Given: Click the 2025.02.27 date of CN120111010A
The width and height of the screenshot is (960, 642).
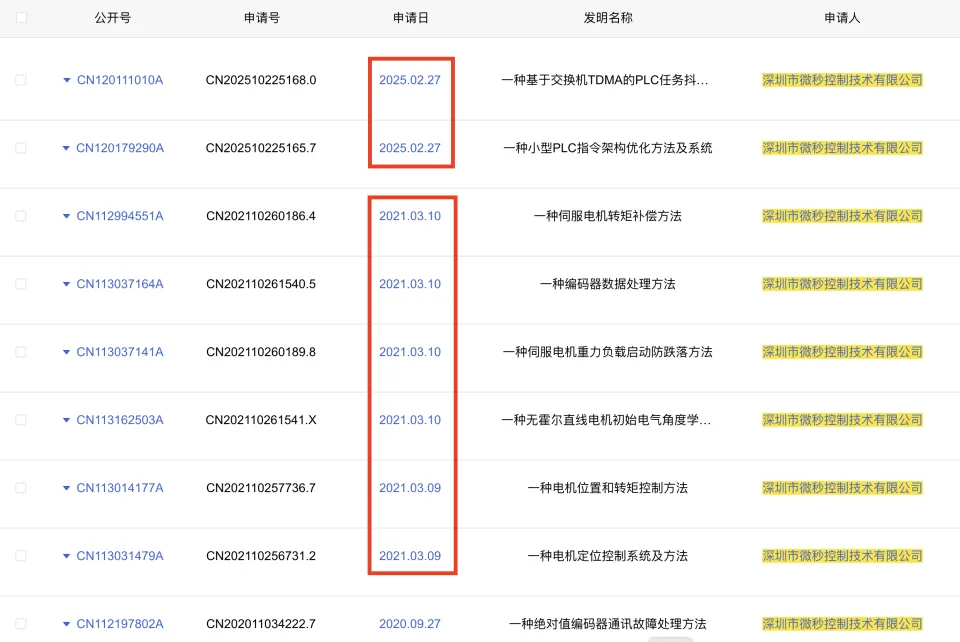Looking at the screenshot, I should (409, 80).
